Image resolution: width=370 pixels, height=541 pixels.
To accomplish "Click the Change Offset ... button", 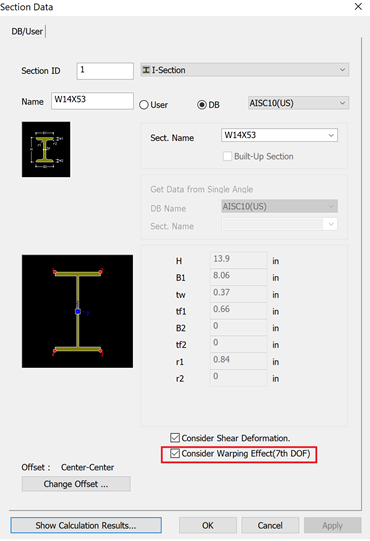I will (x=76, y=484).
